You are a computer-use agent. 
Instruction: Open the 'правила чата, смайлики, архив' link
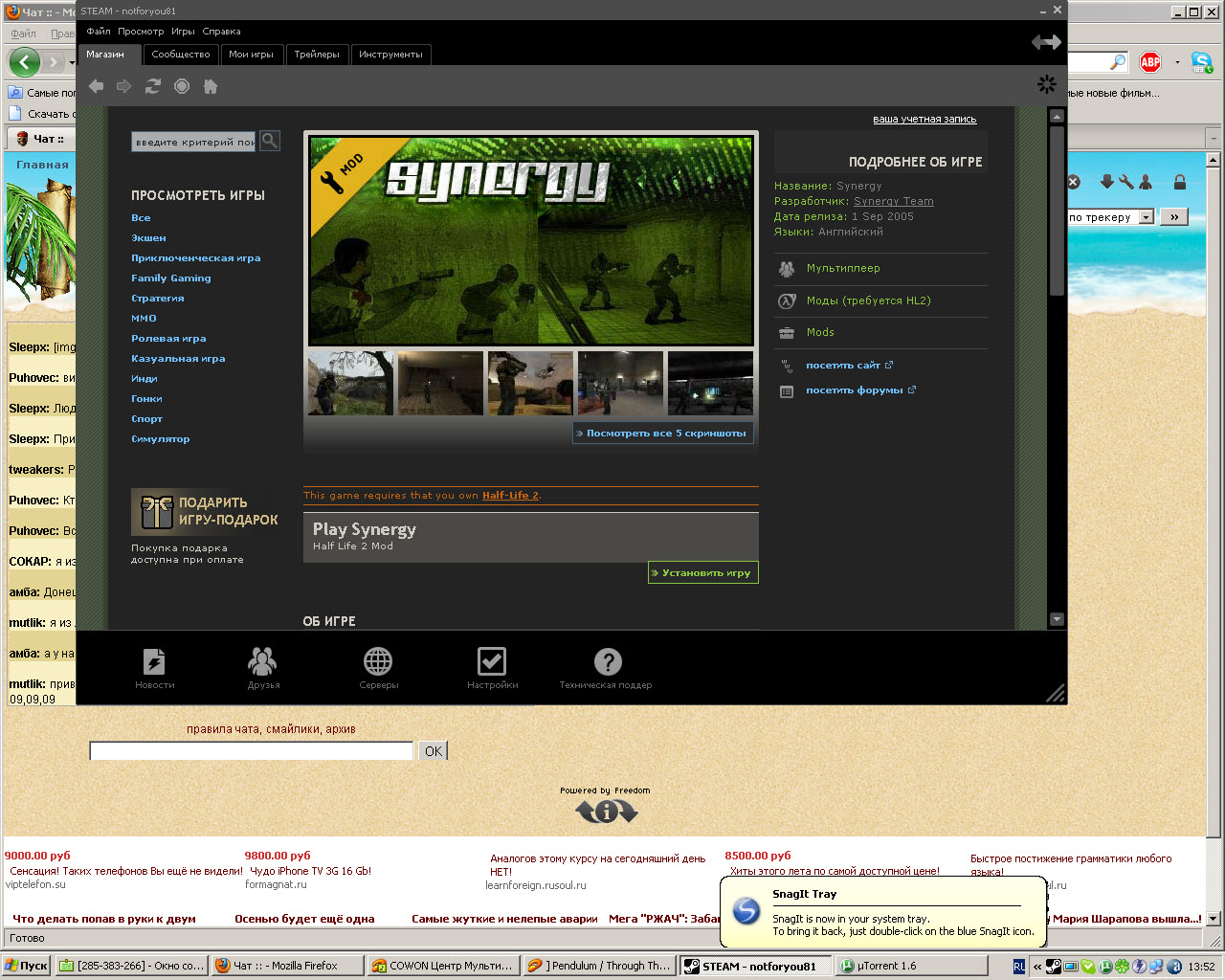click(271, 729)
